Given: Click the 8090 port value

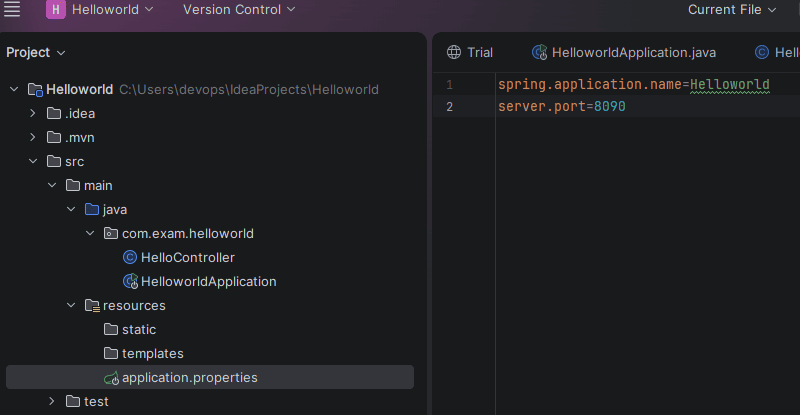Looking at the screenshot, I should [610, 106].
